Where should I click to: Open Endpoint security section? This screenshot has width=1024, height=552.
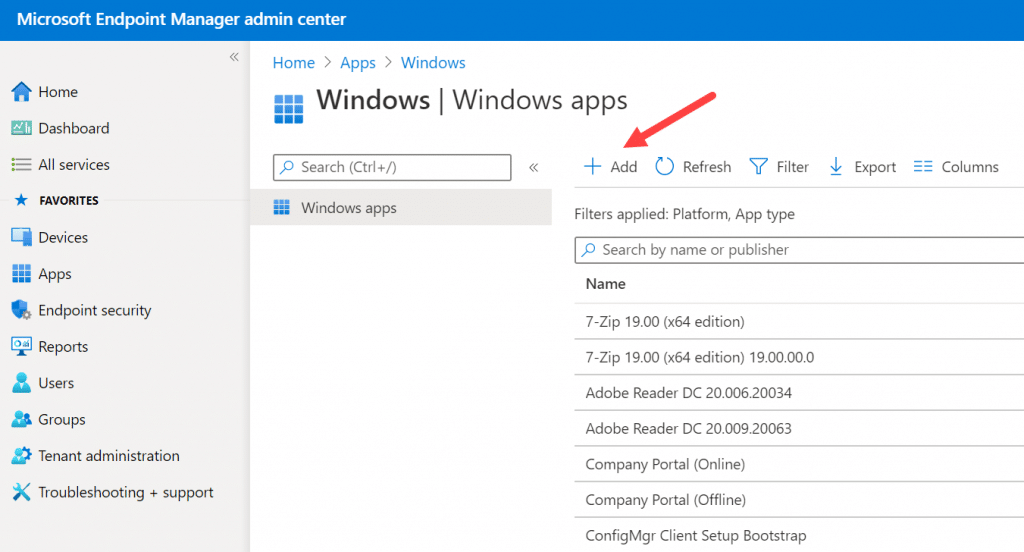pyautogui.click(x=95, y=310)
